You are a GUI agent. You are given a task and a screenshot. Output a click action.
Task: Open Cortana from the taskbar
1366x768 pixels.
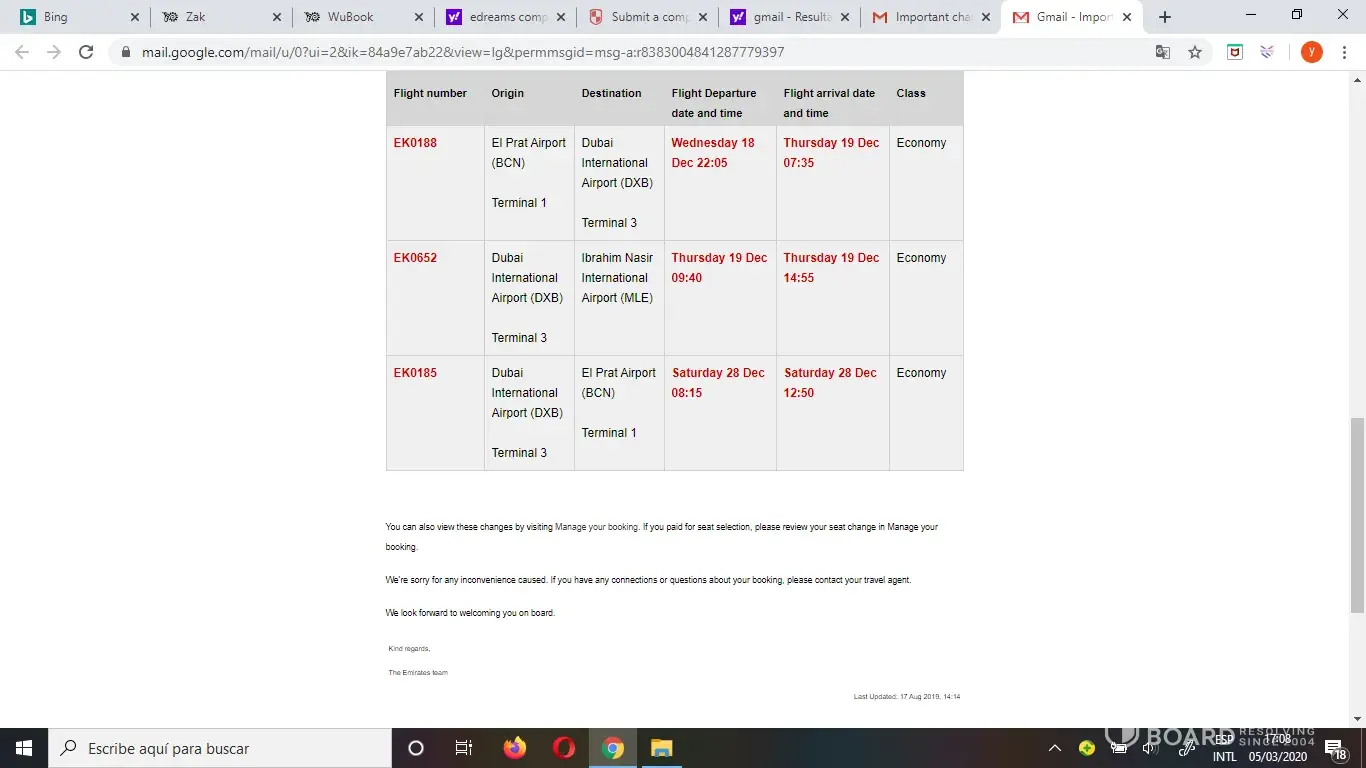[x=416, y=748]
